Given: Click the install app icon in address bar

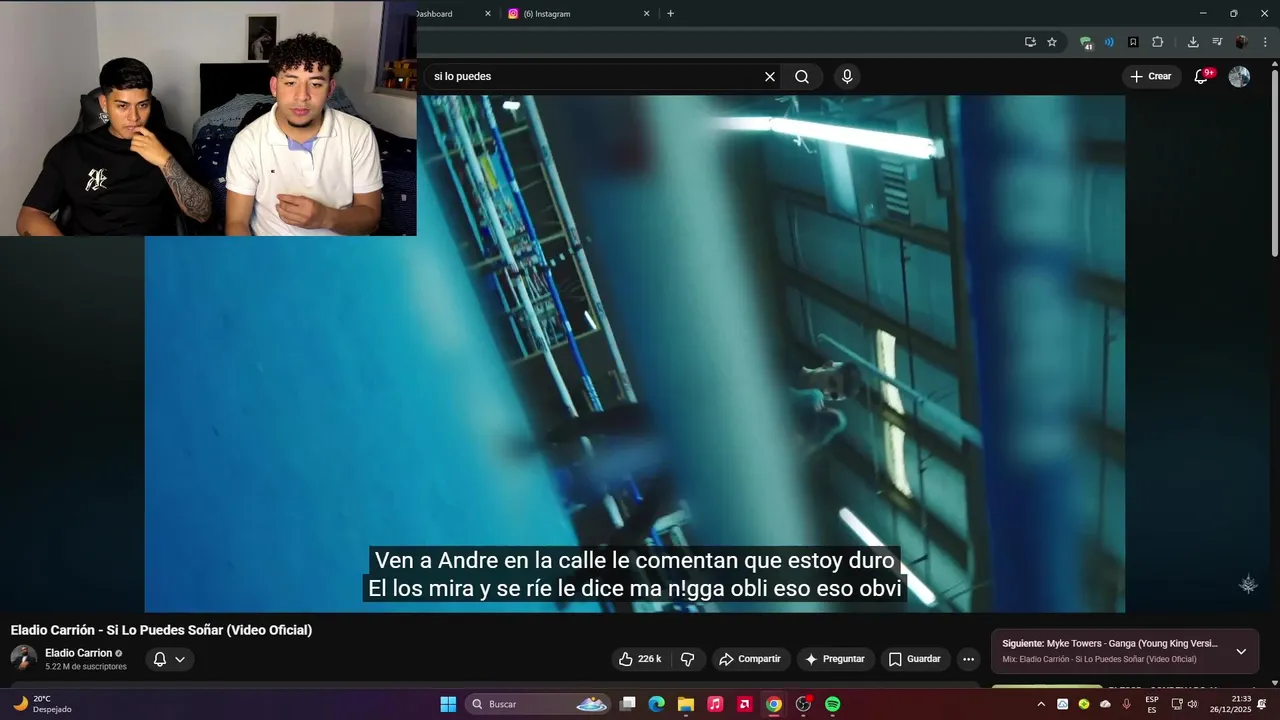Looking at the screenshot, I should [x=1030, y=42].
